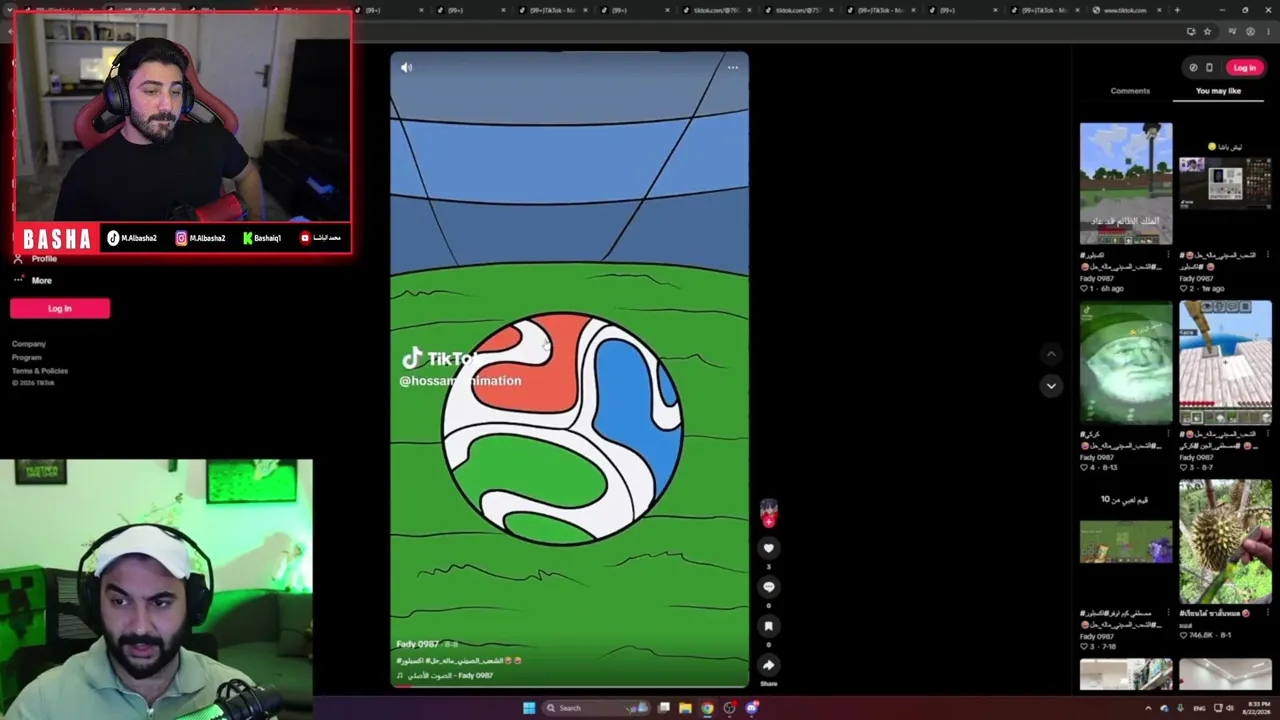Image resolution: width=1280 pixels, height=720 pixels.
Task: Open the thumbnail captioned with number 10
Action: tap(1126, 542)
